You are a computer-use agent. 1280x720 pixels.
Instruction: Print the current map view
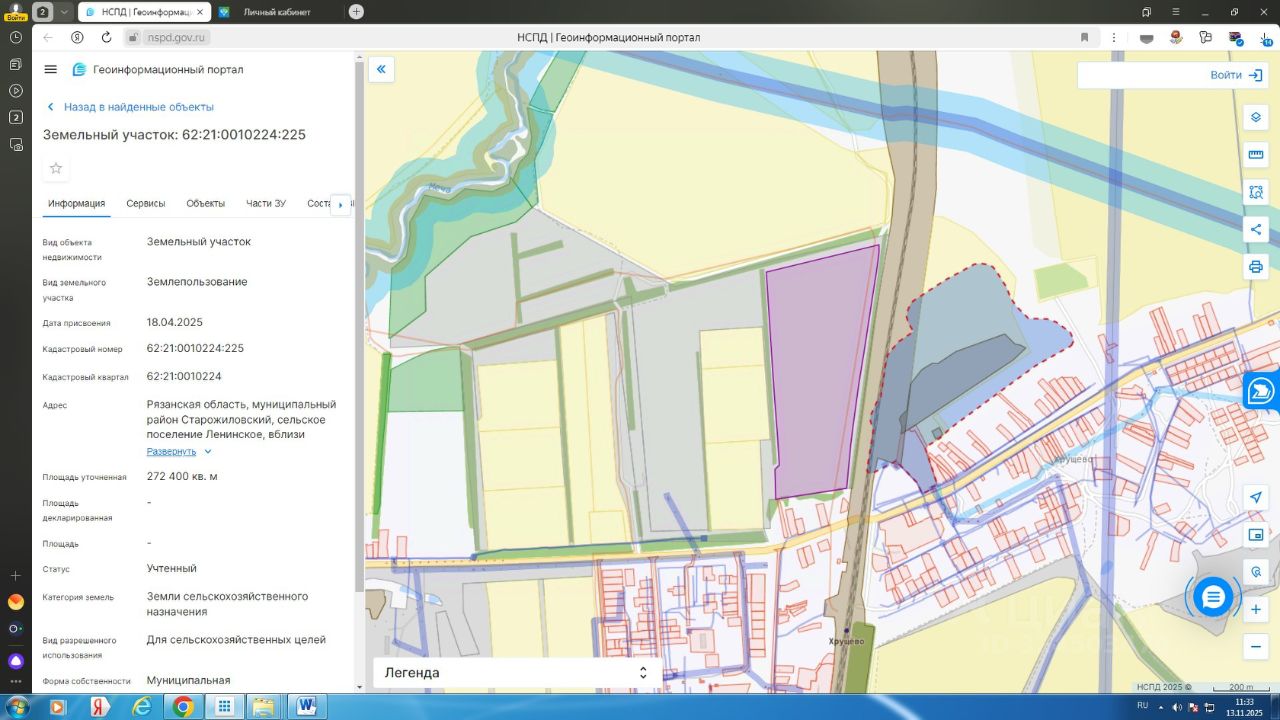[1256, 267]
